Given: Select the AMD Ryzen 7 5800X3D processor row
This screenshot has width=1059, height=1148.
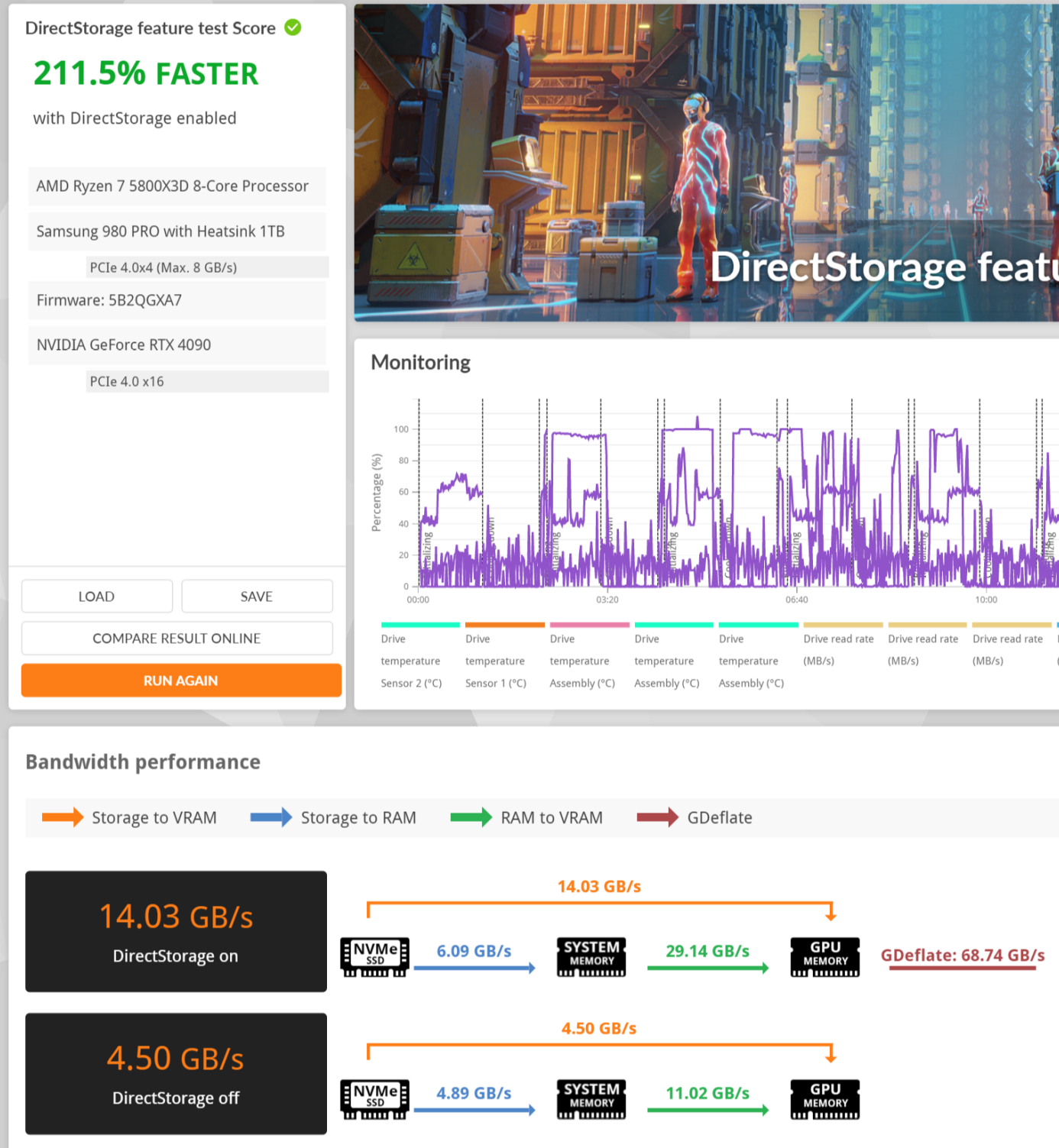Looking at the screenshot, I should 177,186.
